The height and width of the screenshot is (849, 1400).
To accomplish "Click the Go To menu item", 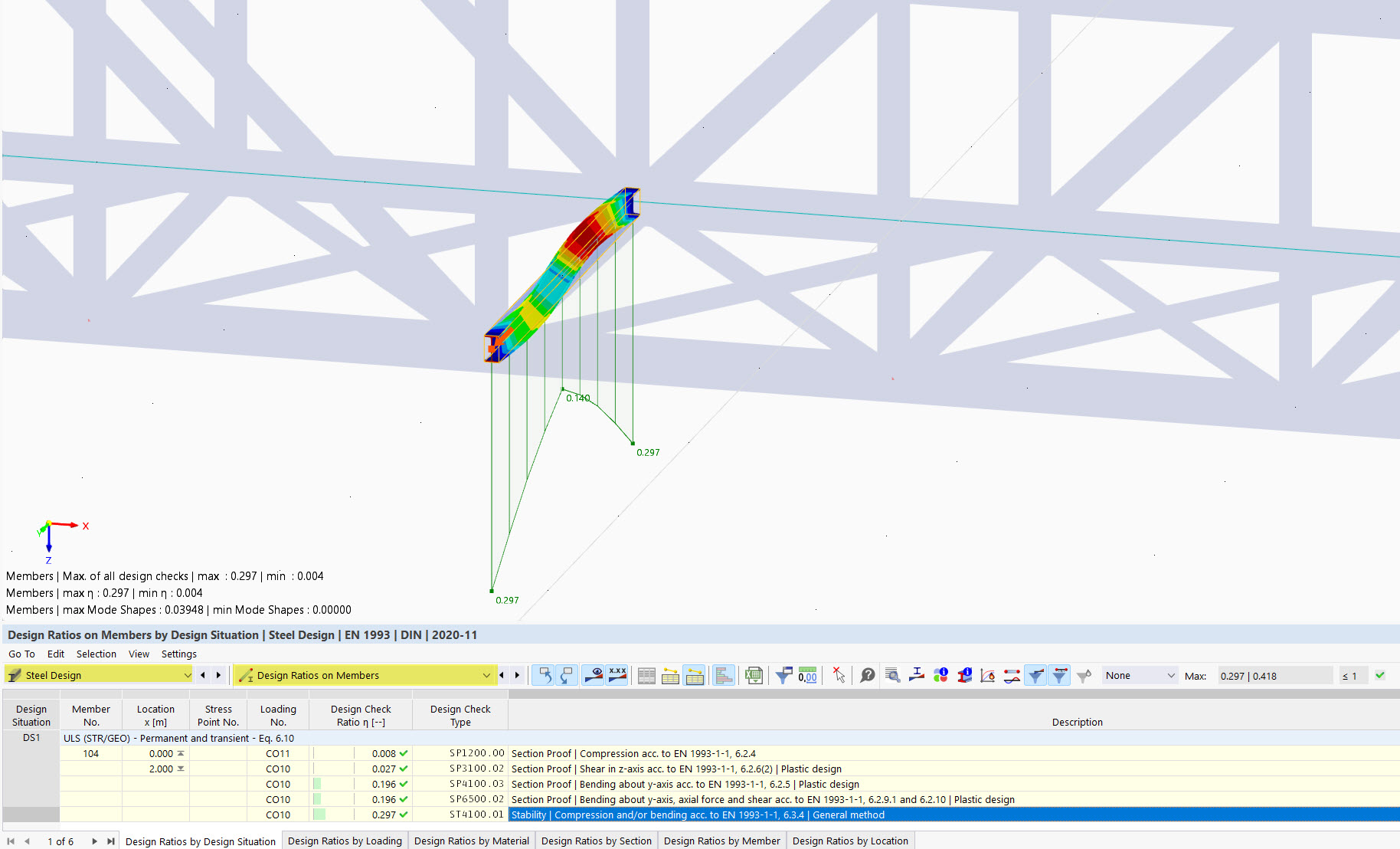I will (x=21, y=654).
